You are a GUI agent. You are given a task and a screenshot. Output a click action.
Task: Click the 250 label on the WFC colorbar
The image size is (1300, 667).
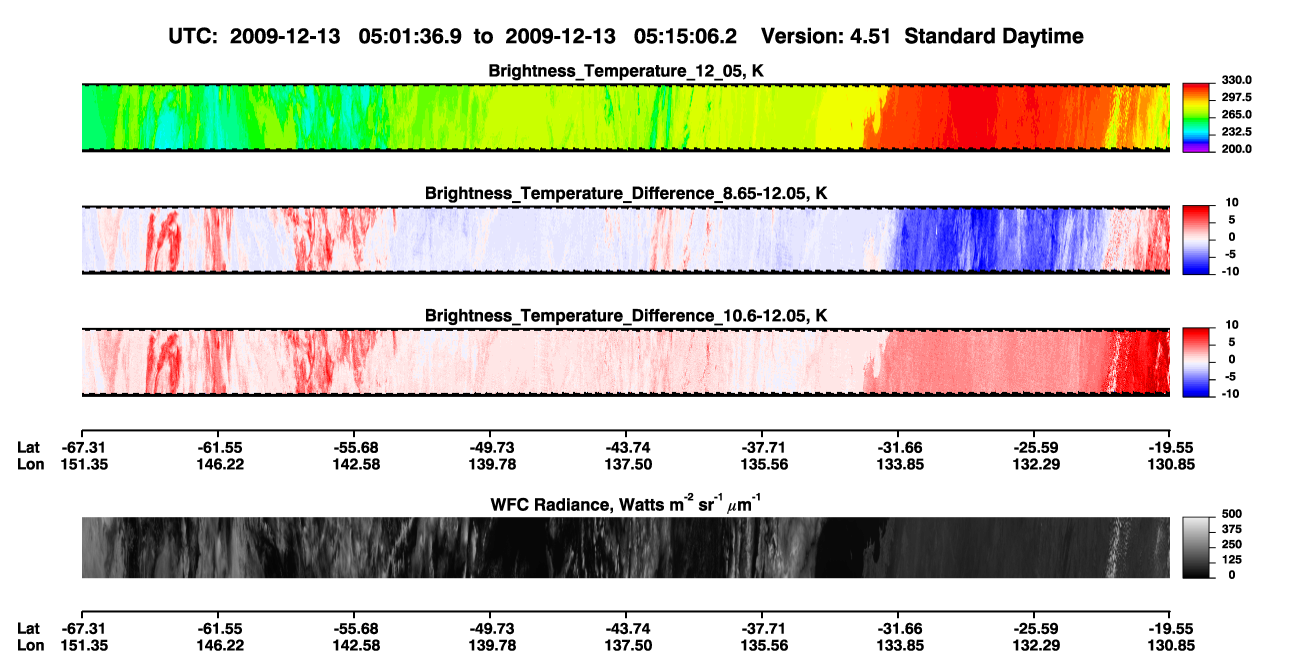pyautogui.click(x=1230, y=546)
